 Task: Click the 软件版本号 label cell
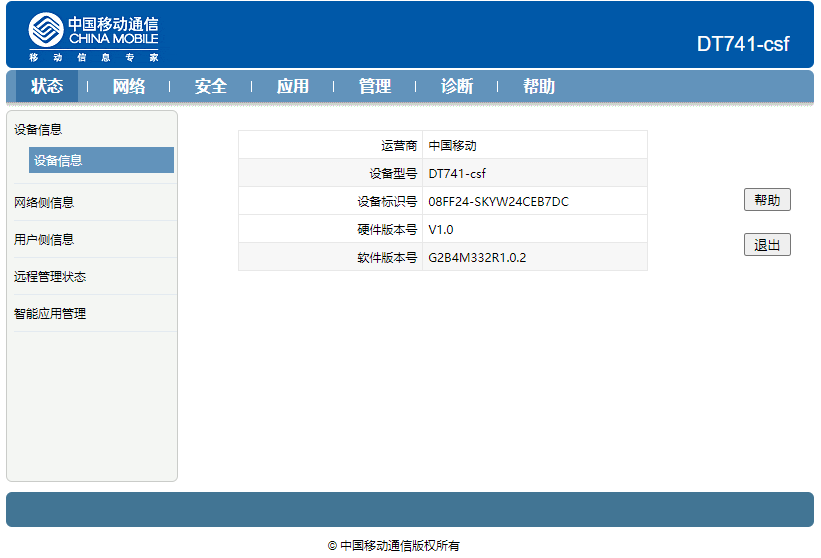click(x=330, y=257)
